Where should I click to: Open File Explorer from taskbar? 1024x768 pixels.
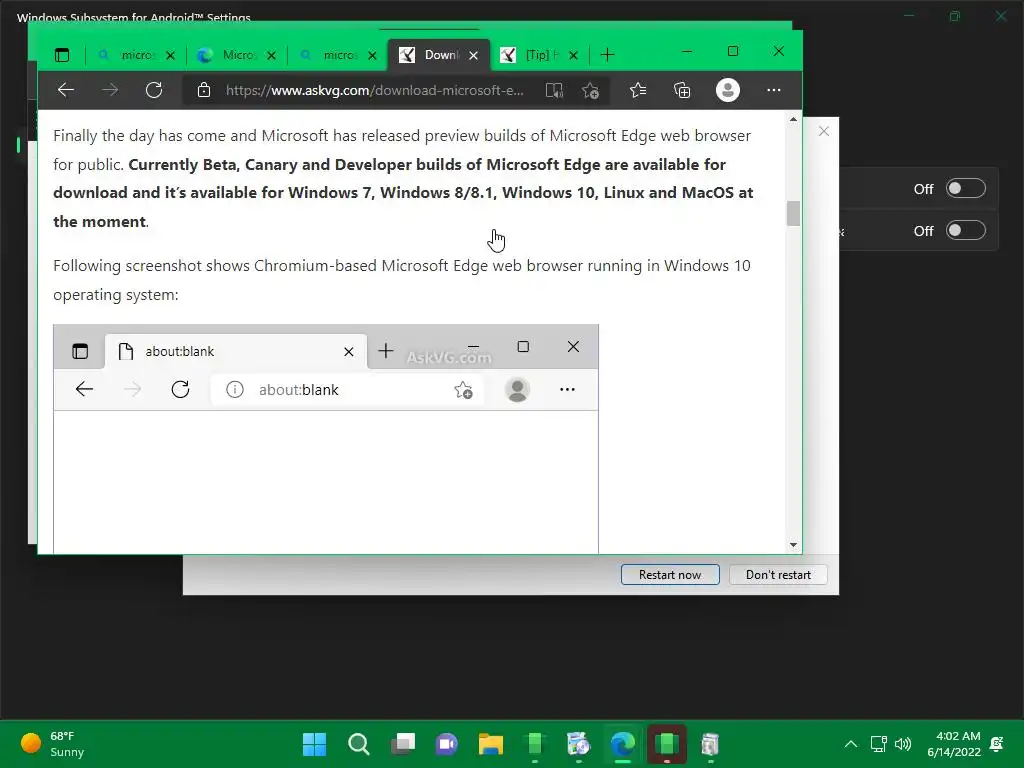tap(491, 744)
